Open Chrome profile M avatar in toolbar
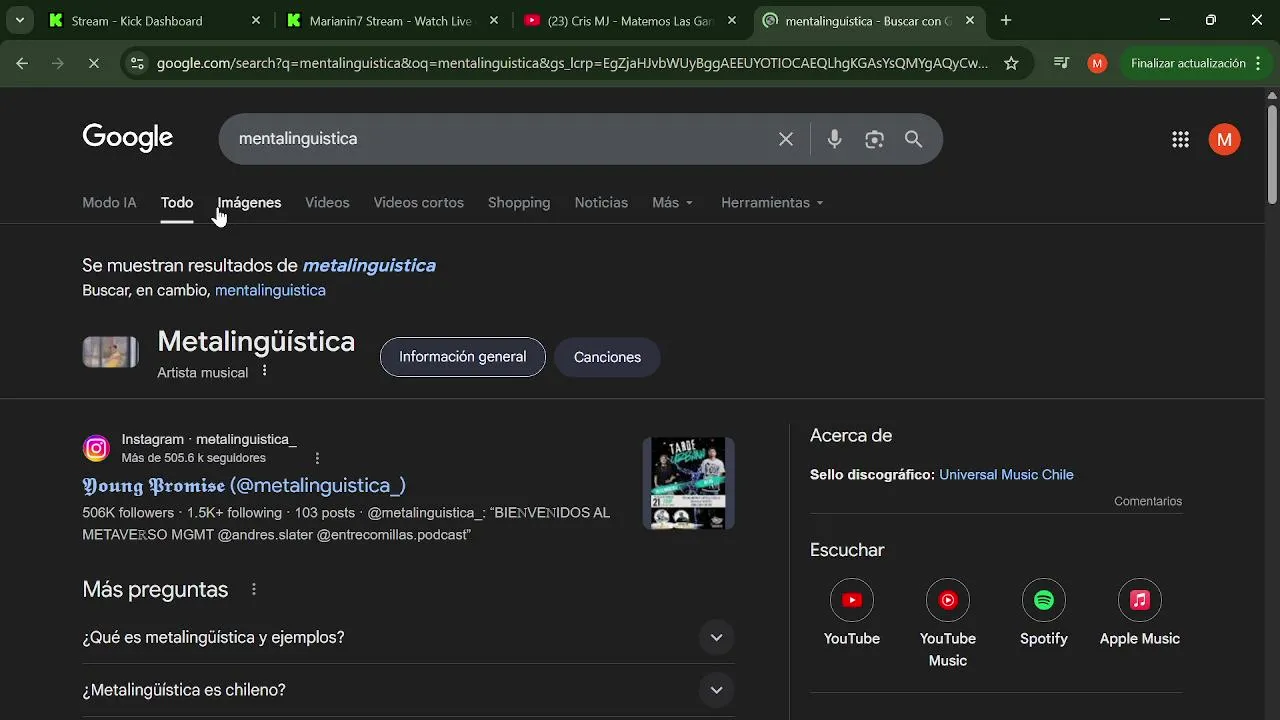1280x720 pixels. pos(1097,63)
